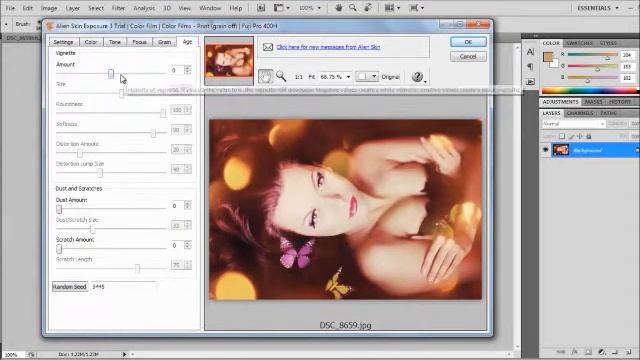Open the Paragraph panel icon

click(530, 67)
